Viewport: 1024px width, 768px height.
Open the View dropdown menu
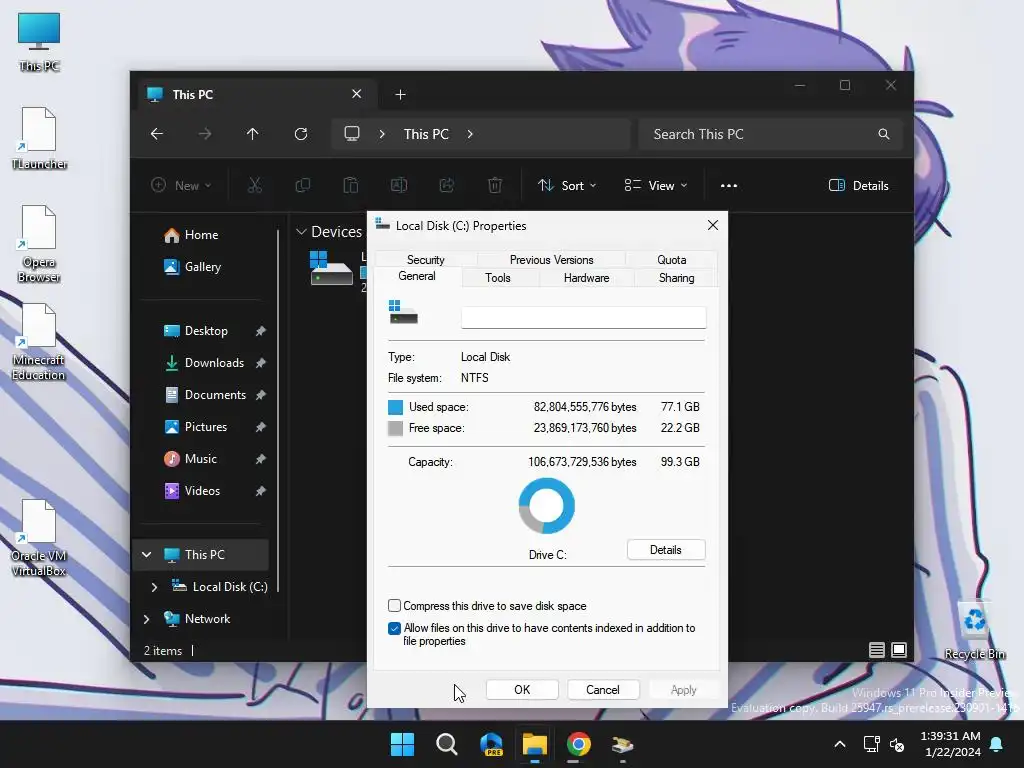point(656,185)
